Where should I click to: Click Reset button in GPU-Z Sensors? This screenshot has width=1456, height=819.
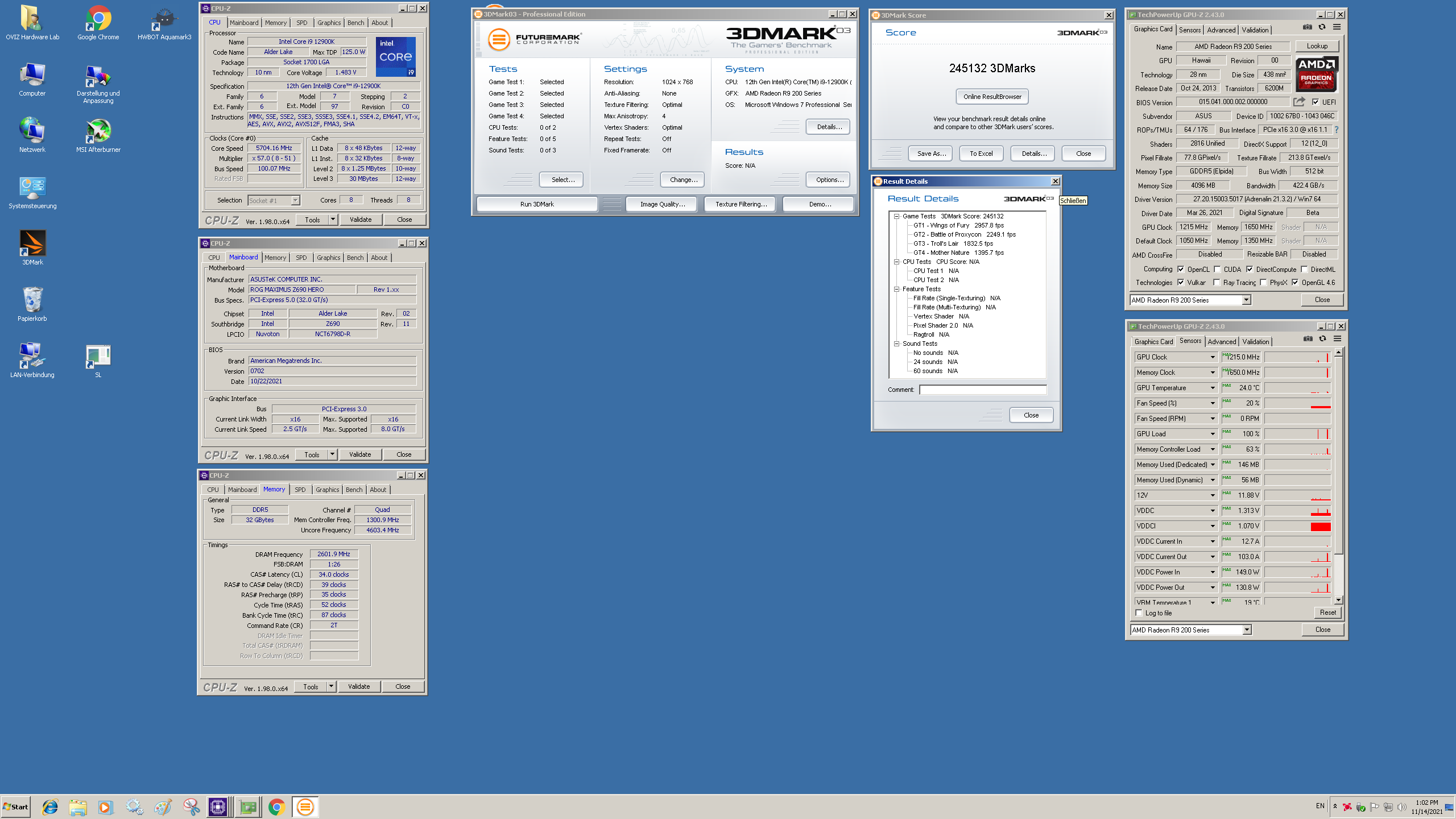pyautogui.click(x=1327, y=613)
